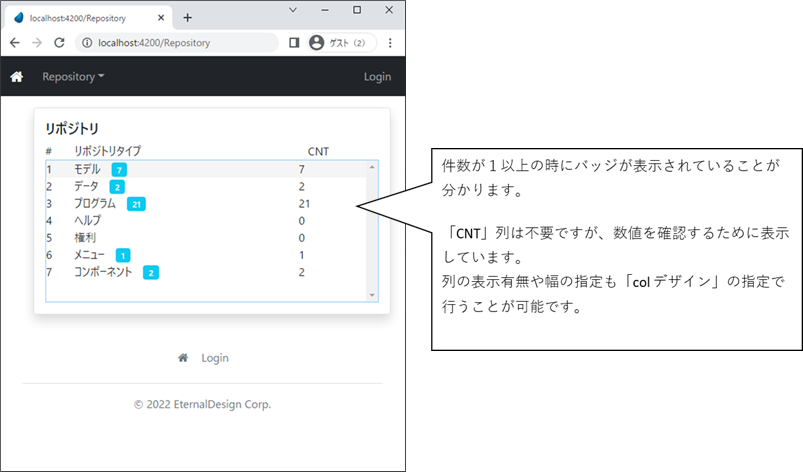The width and height of the screenshot is (803, 472).
Task: Open the tab search chevron in the title bar
Action: click(292, 9)
